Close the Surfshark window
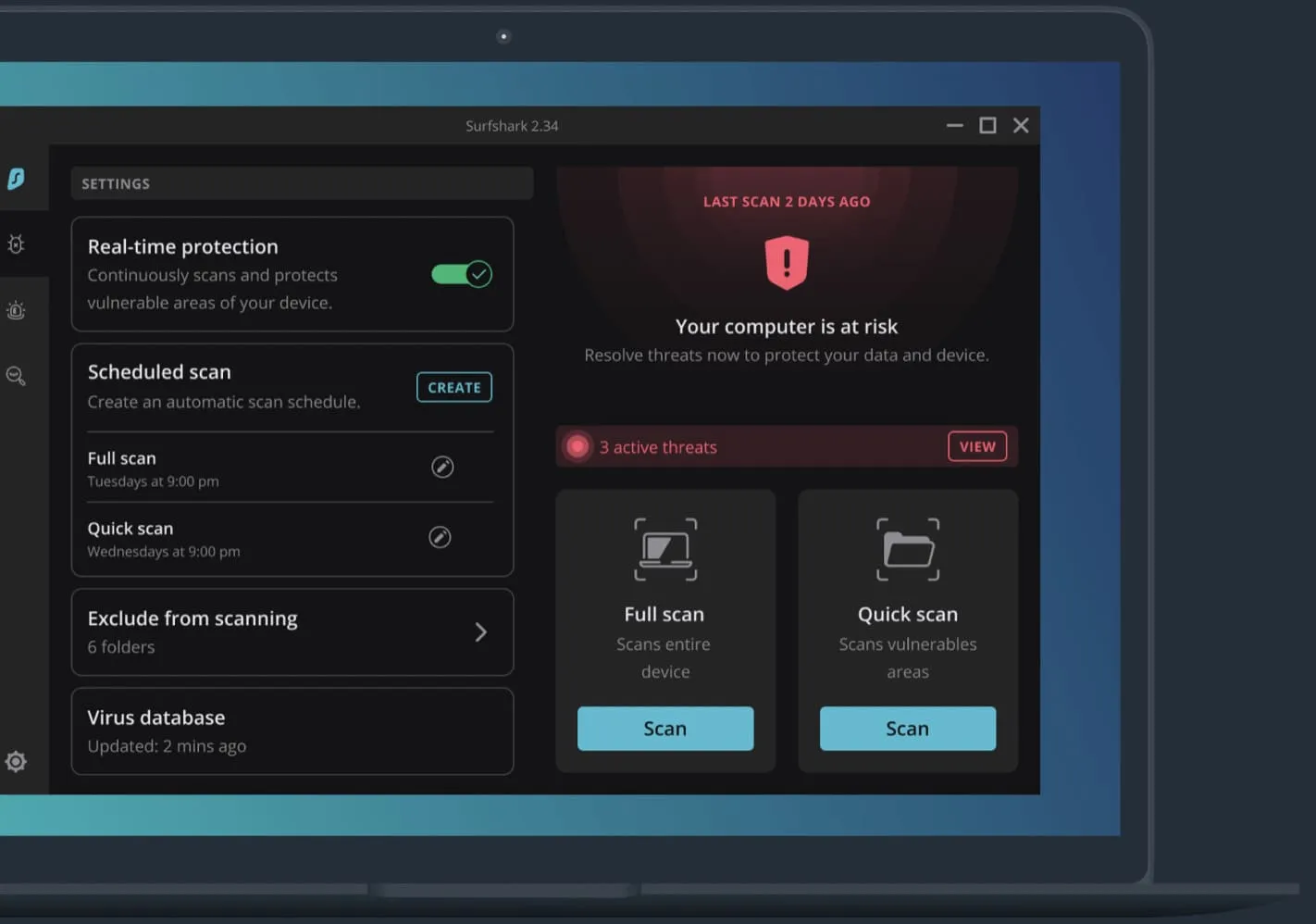 (1021, 125)
